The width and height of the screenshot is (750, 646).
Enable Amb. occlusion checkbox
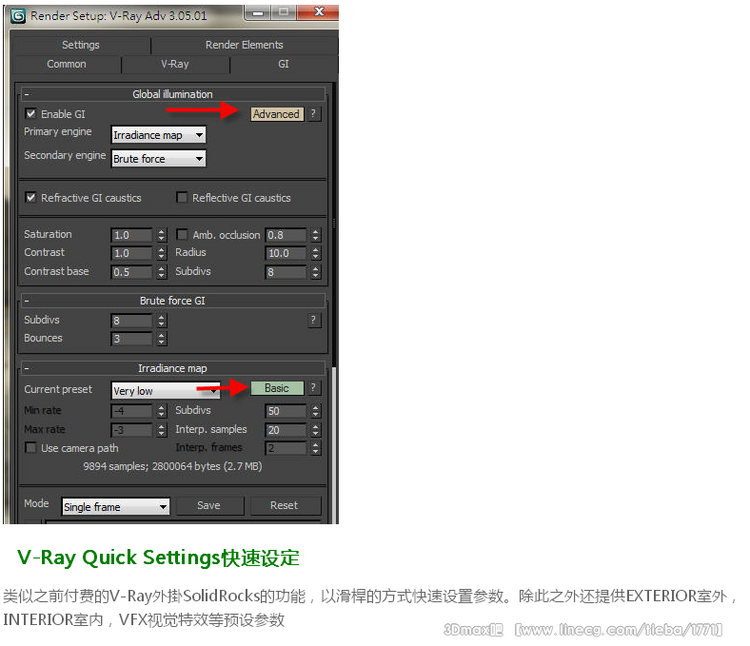pos(182,234)
